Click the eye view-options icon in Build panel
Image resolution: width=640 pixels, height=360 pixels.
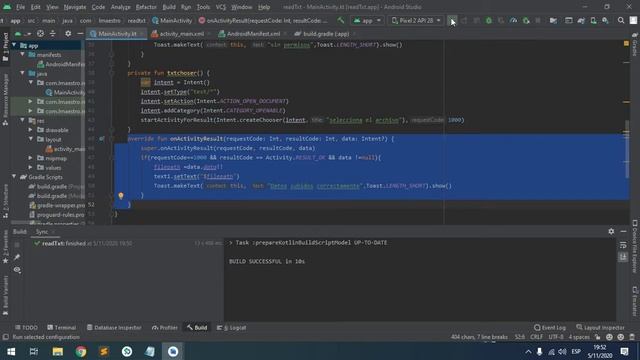(17, 270)
